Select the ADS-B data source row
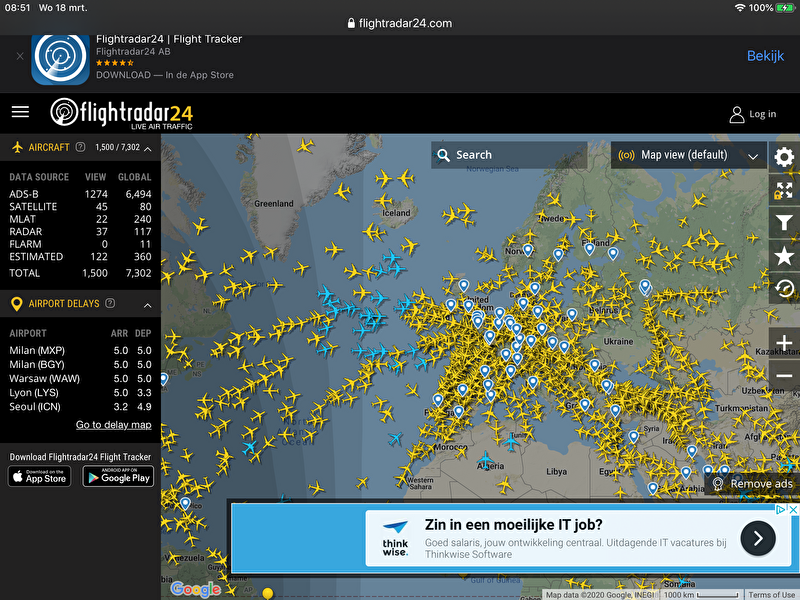Screen dimensions: 800x600 pos(80,194)
